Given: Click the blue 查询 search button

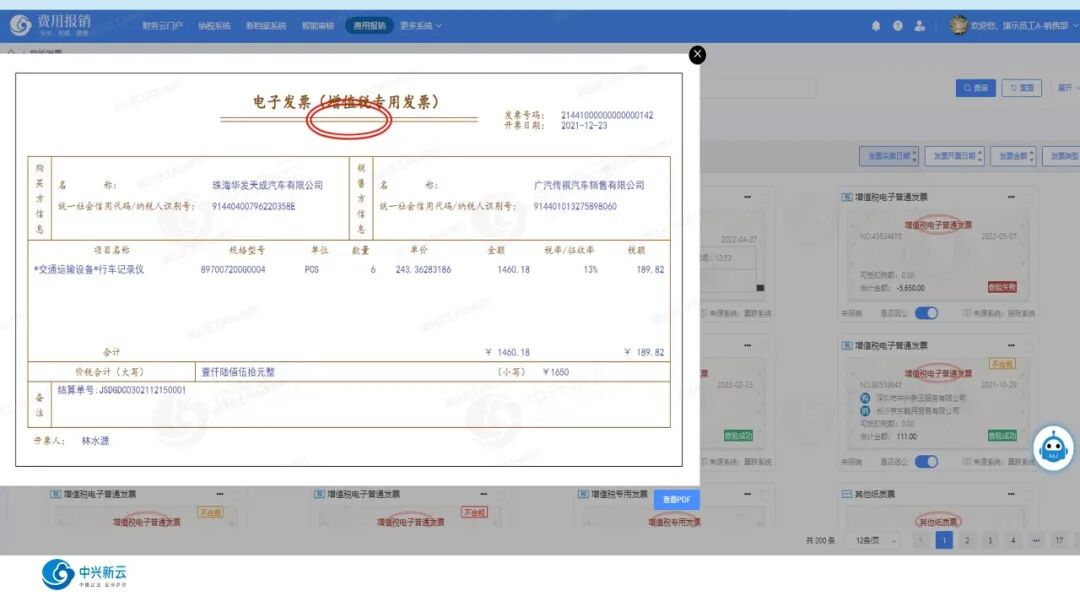Looking at the screenshot, I should (x=975, y=88).
